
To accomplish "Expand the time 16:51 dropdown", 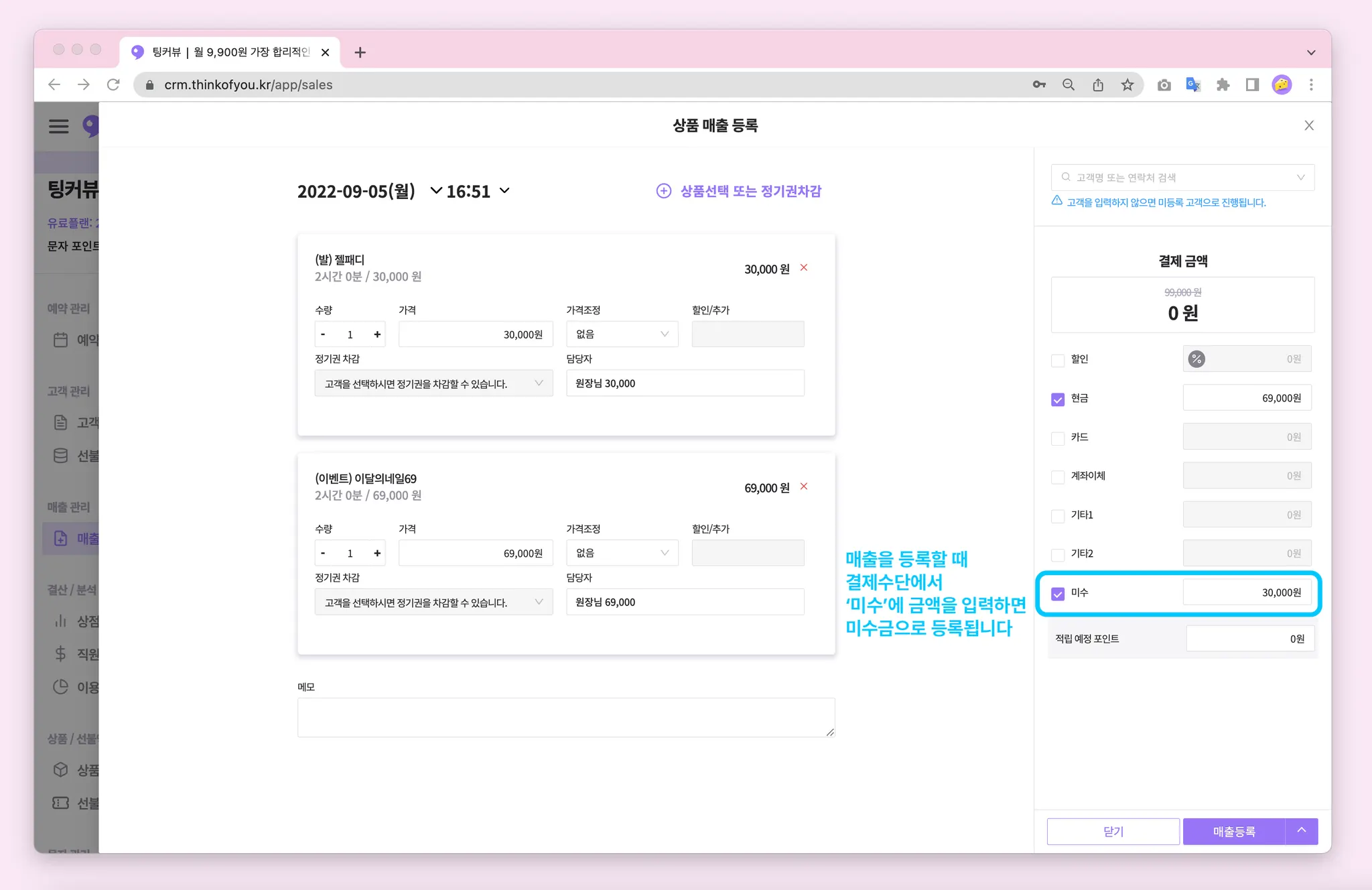I will (504, 191).
